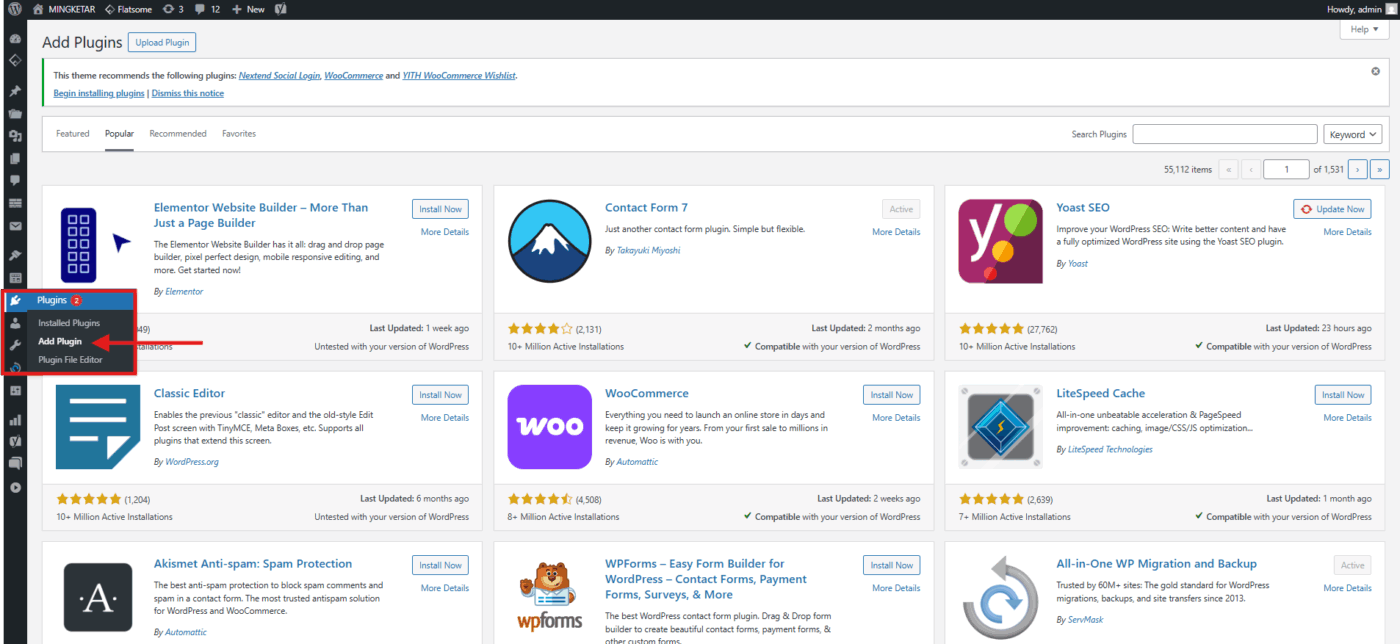Image resolution: width=1400 pixels, height=644 pixels.
Task: Open the Dashboard icon in sidebar
Action: [15, 39]
